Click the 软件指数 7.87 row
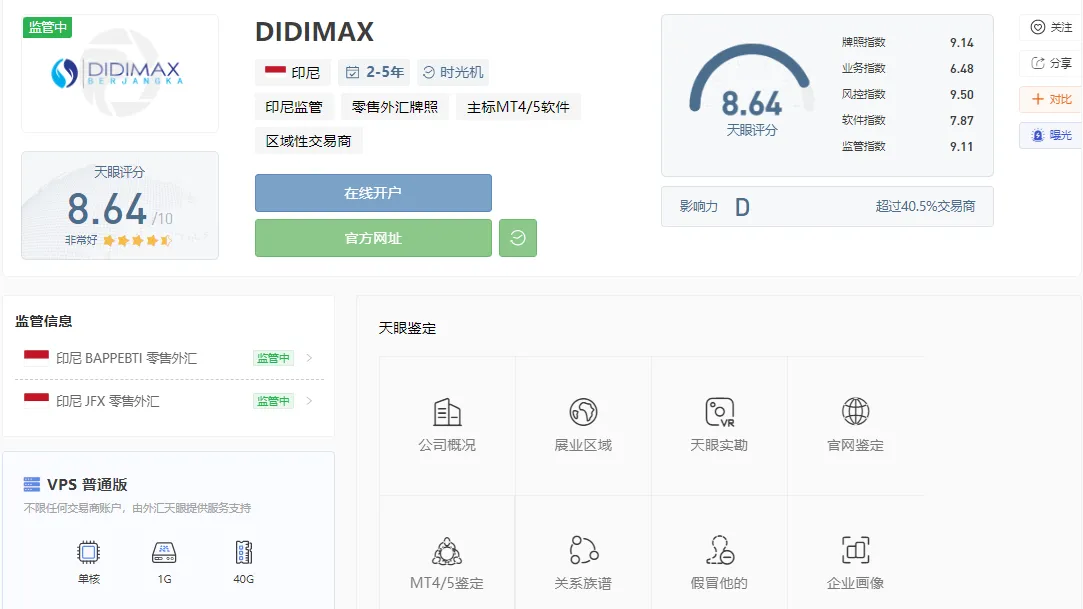This screenshot has height=609, width=1083. [x=907, y=120]
